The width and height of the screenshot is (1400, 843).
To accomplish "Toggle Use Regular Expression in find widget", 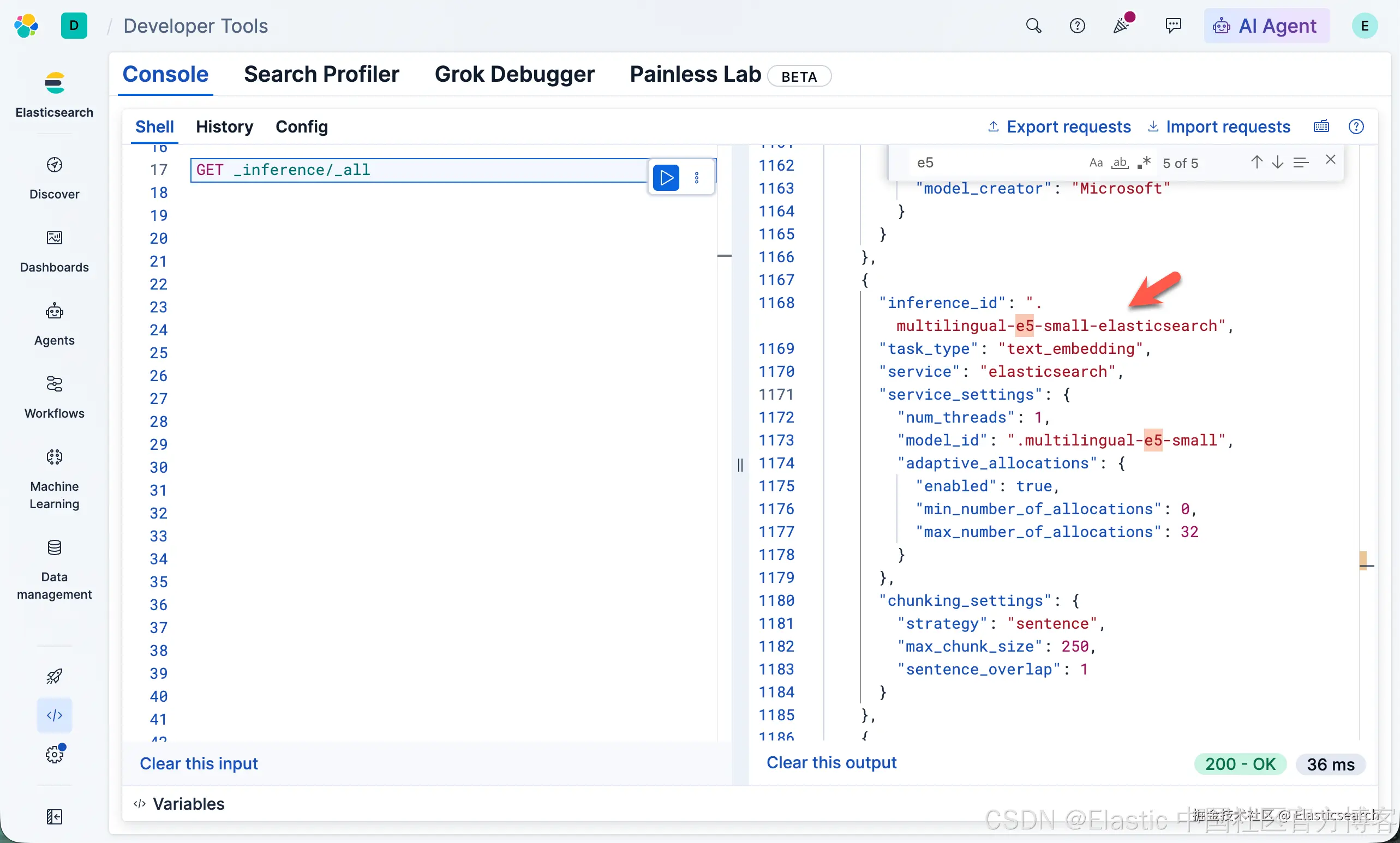I will click(x=1144, y=163).
